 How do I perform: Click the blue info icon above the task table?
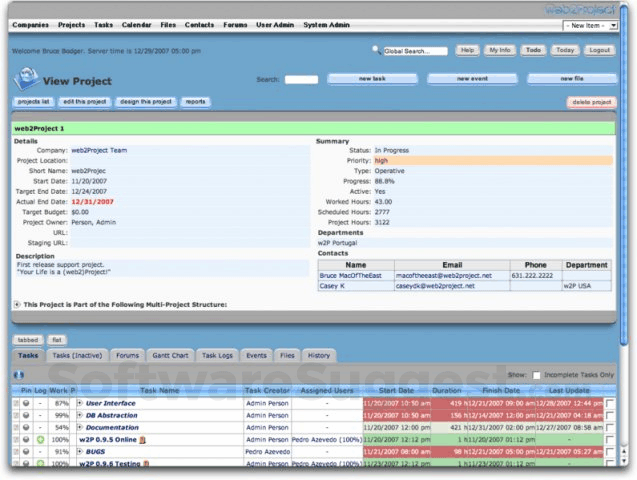click(x=18, y=374)
